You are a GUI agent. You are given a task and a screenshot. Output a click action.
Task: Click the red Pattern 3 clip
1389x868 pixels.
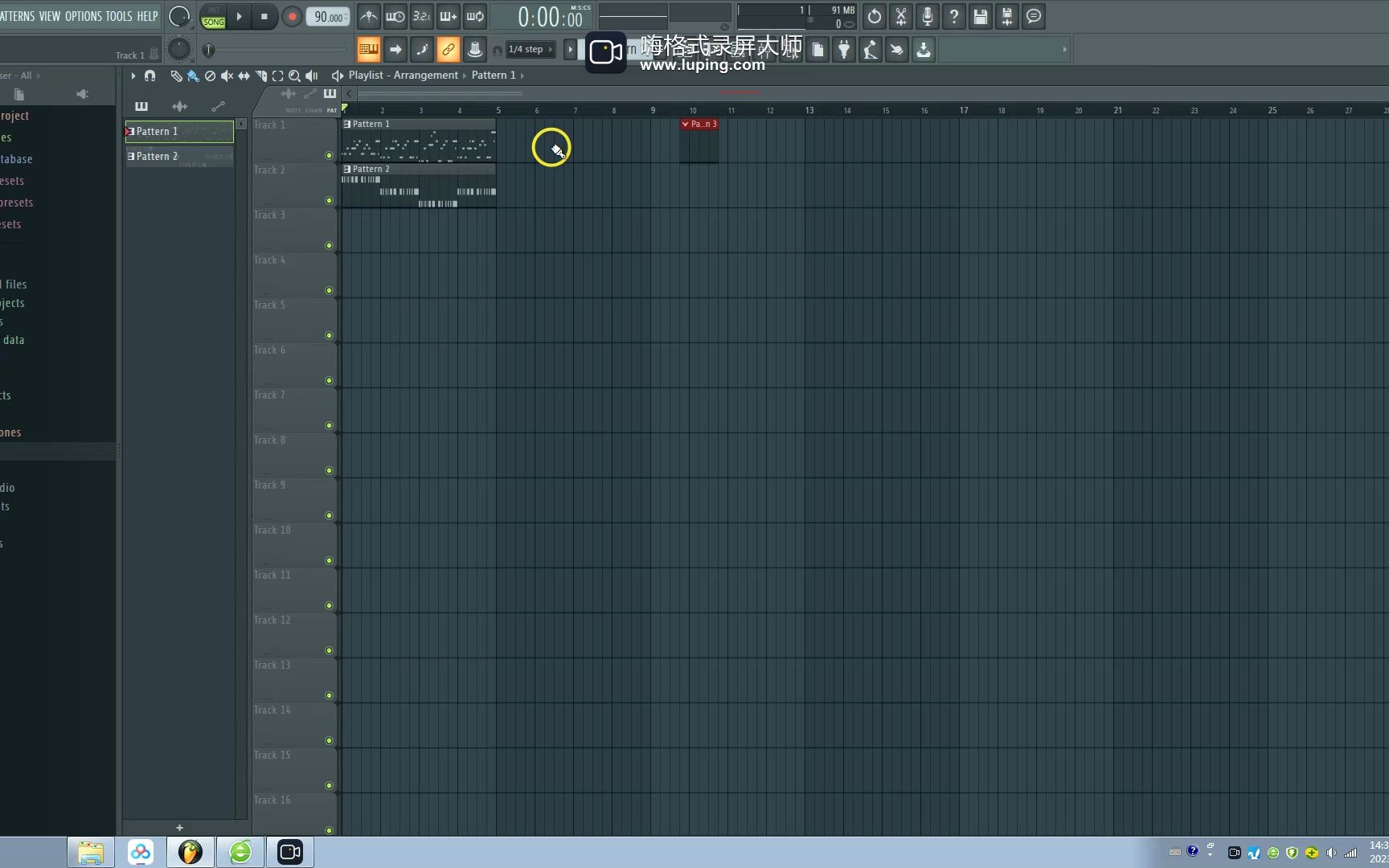(699, 141)
